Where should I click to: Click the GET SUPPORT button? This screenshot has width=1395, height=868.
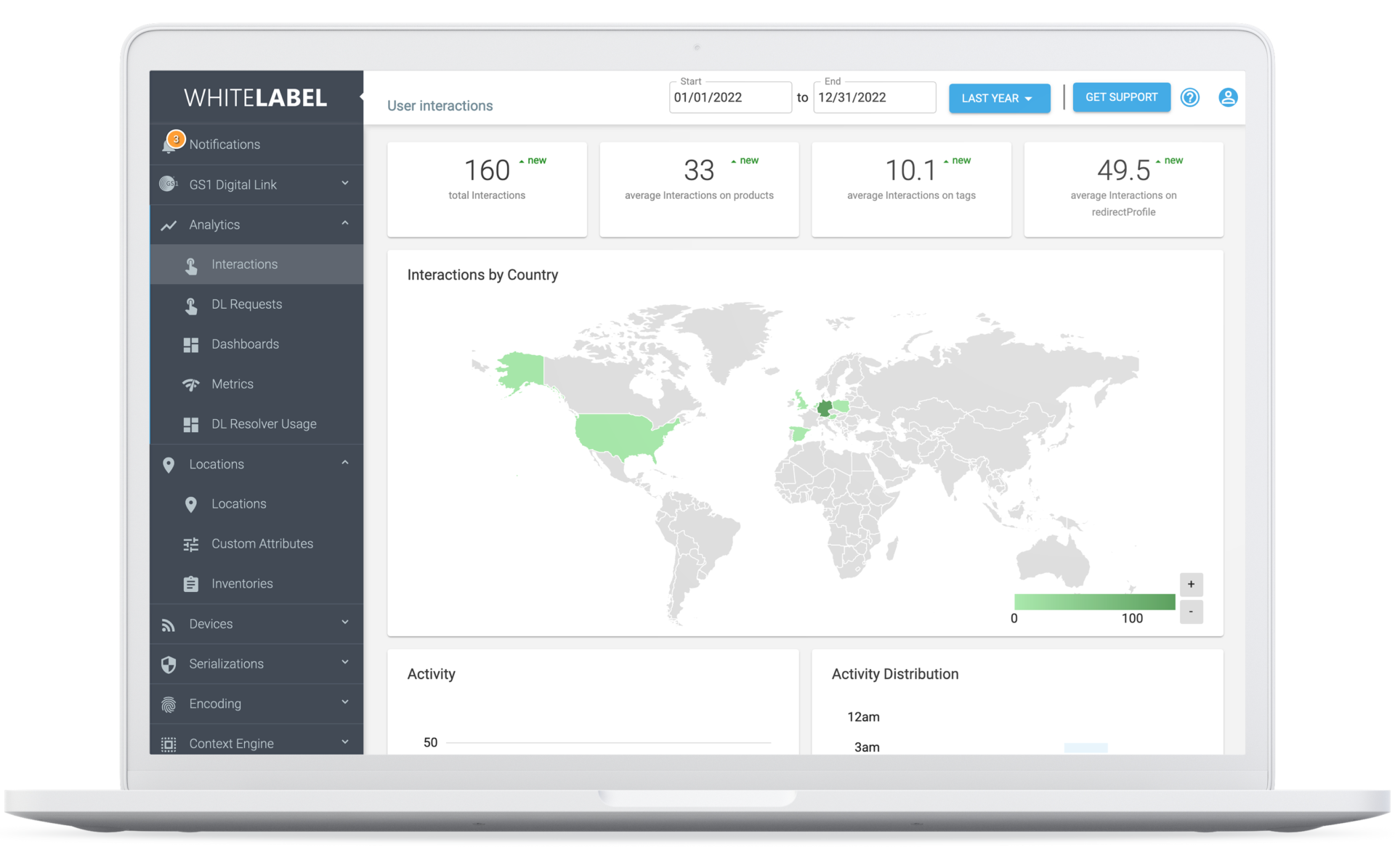point(1121,97)
